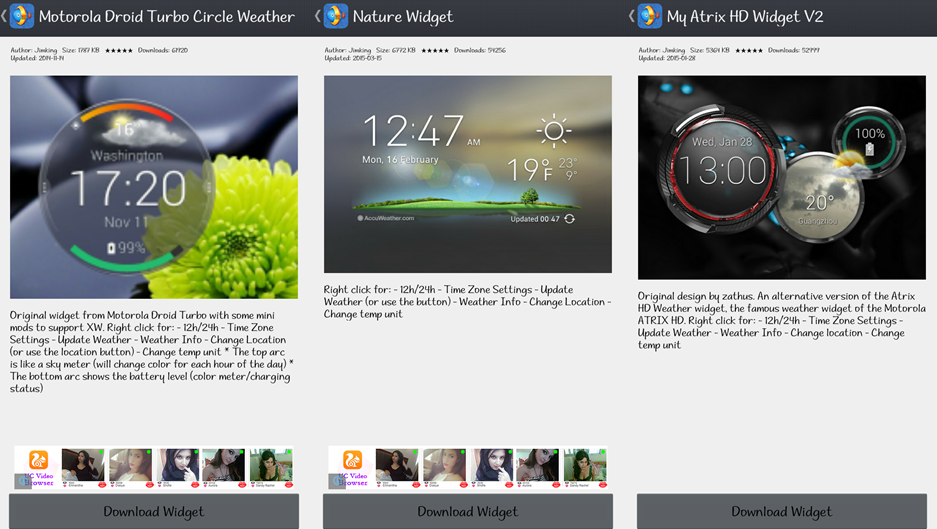Go back from Motorola Droid Turbo Circle Weather

tap(4, 16)
